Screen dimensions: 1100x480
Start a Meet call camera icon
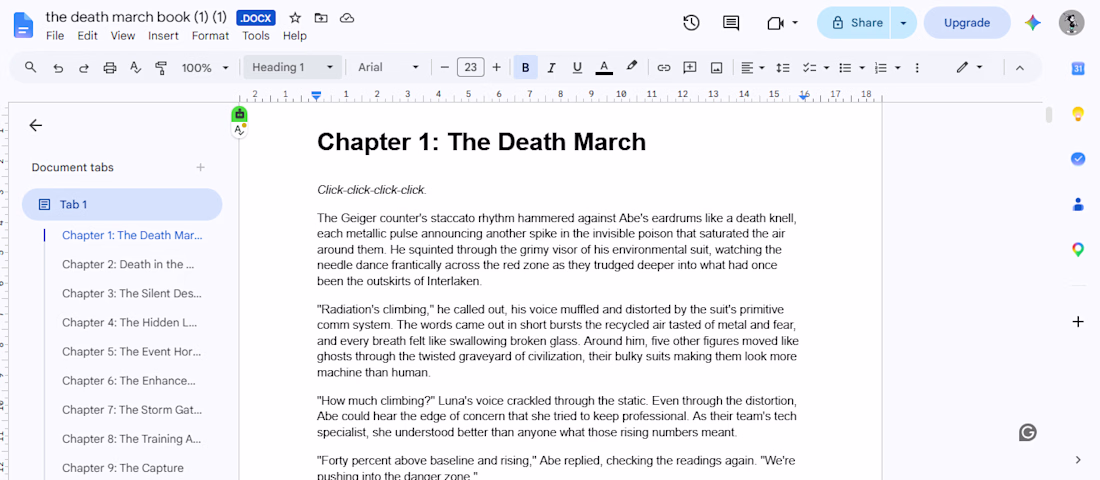click(775, 23)
